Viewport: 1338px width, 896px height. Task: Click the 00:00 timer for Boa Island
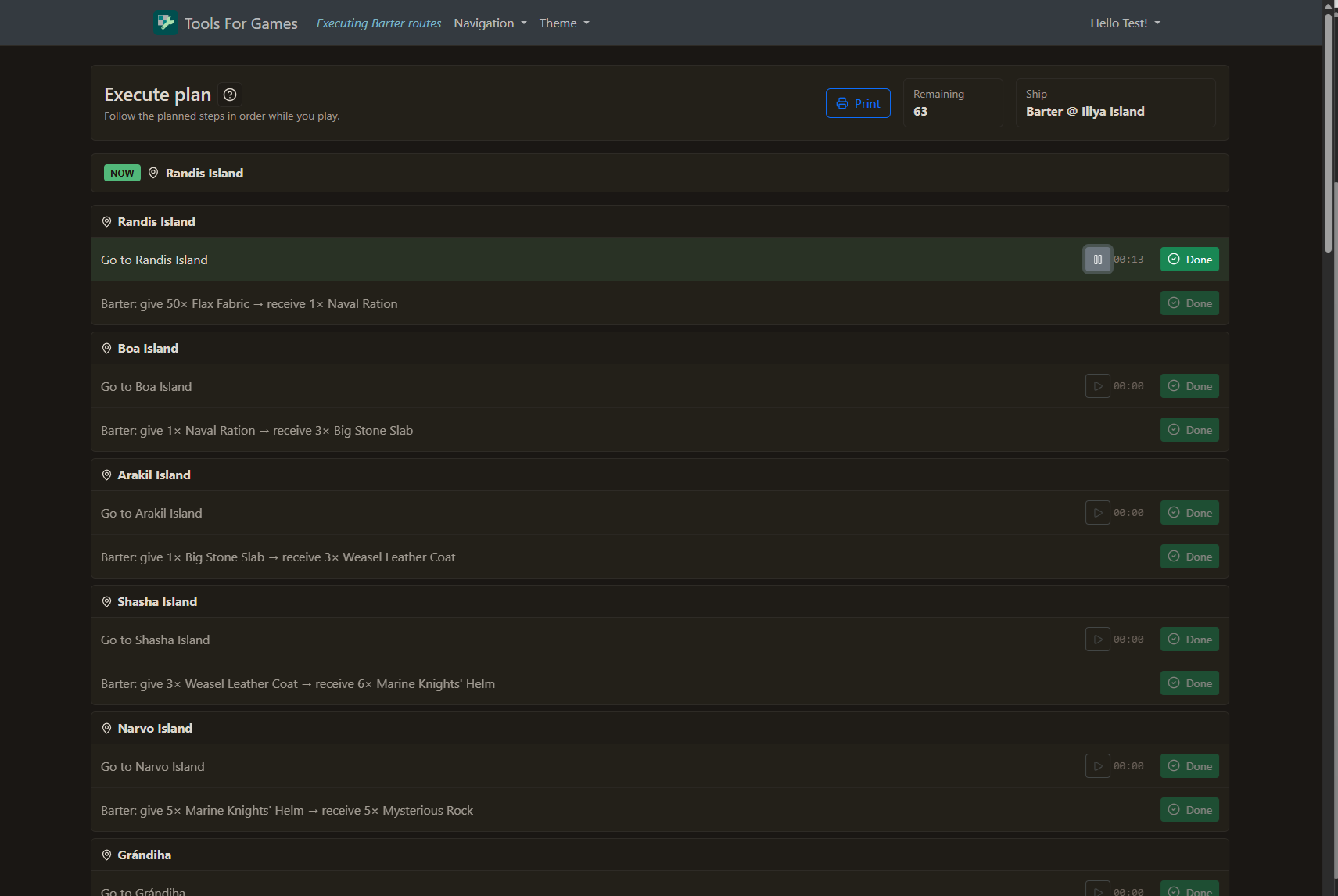1128,386
